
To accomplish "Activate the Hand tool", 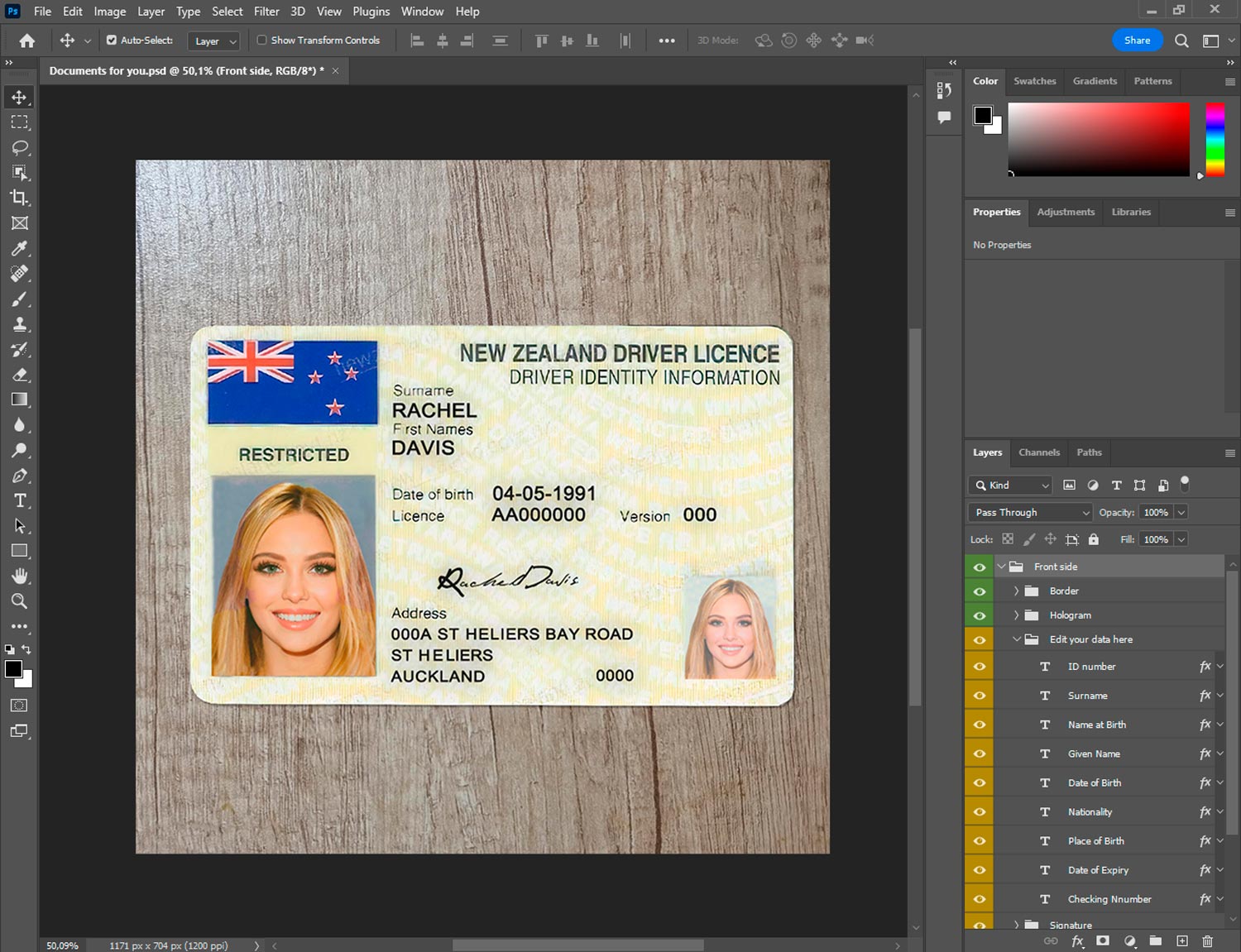I will point(20,576).
